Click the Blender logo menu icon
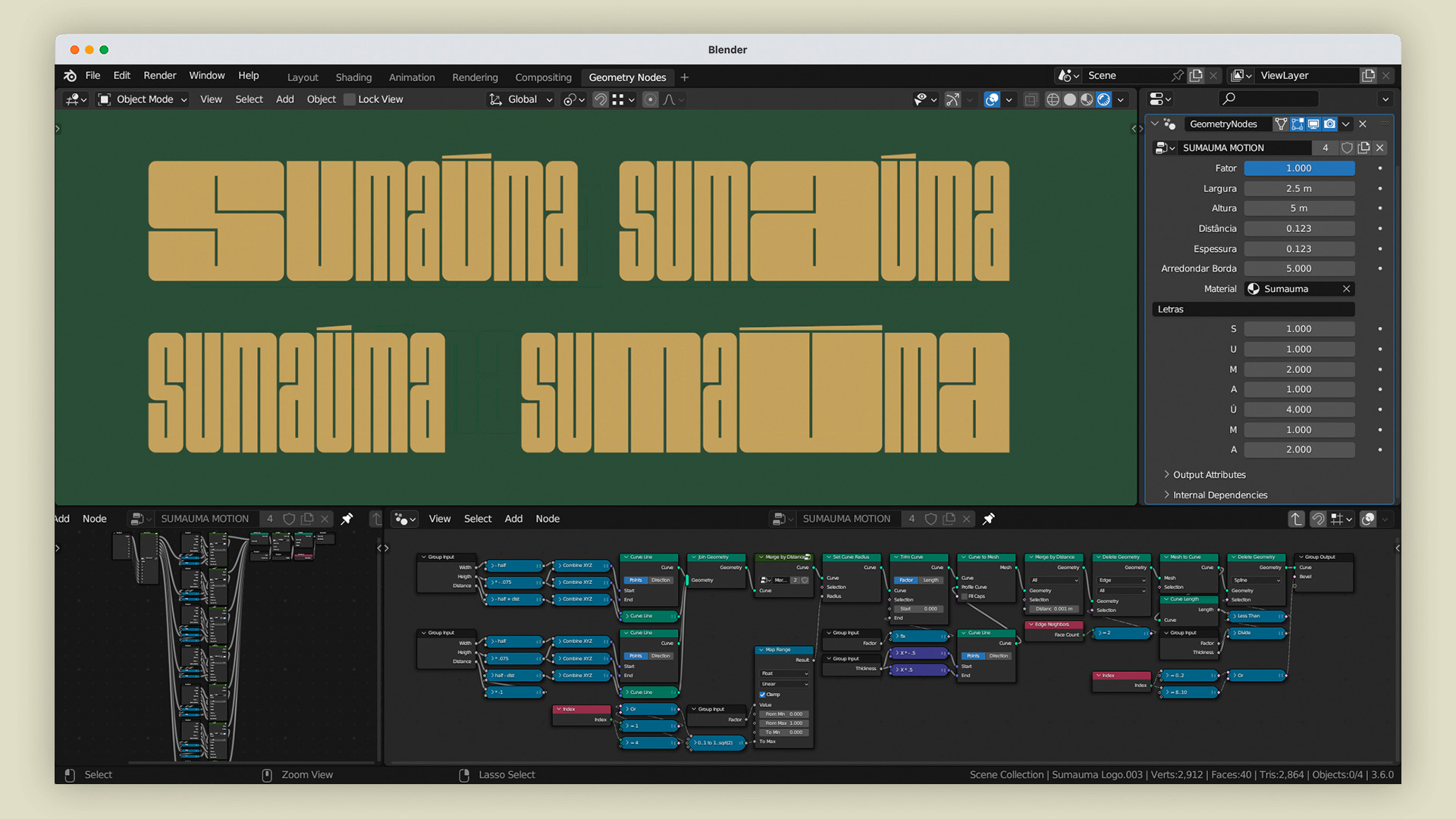The height and width of the screenshot is (819, 1456). pyautogui.click(x=70, y=76)
